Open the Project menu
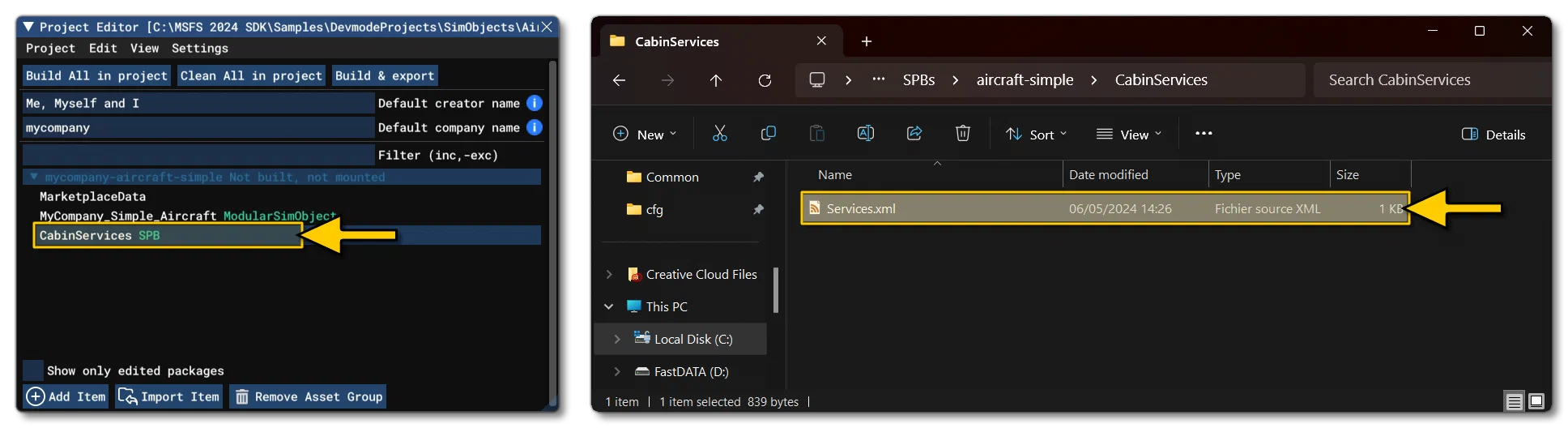This screenshot has width=1568, height=428. pyautogui.click(x=50, y=49)
